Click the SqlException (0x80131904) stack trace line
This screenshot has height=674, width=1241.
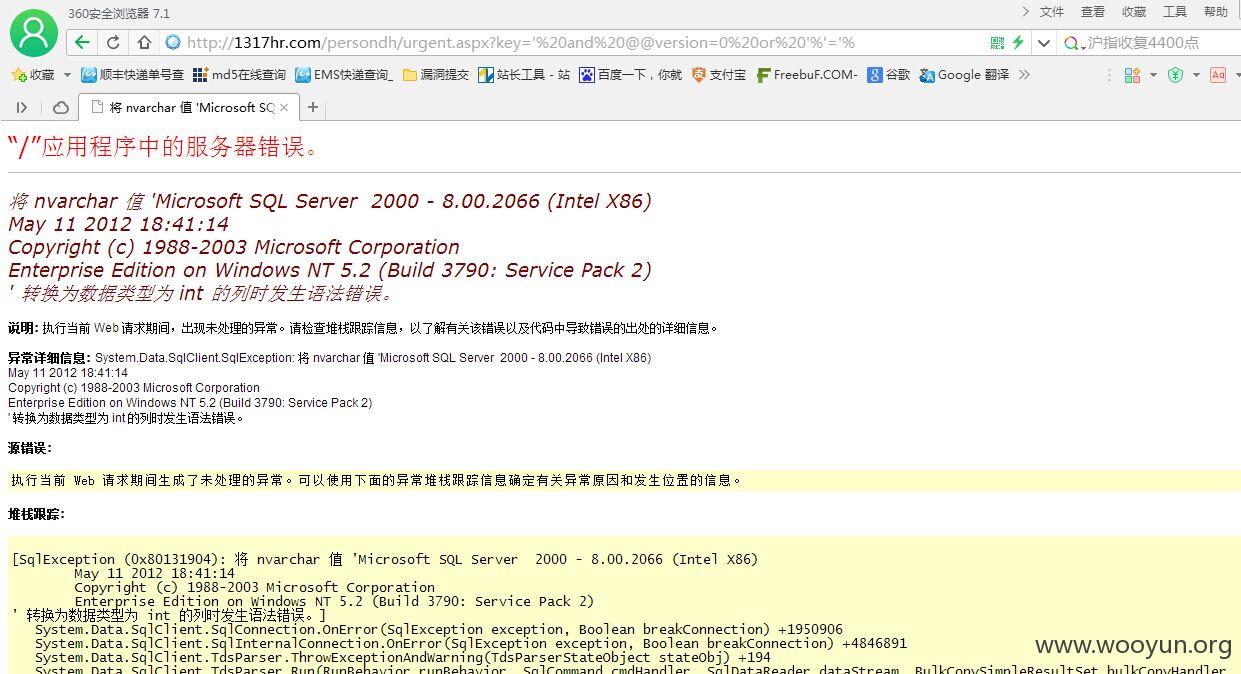coord(385,559)
